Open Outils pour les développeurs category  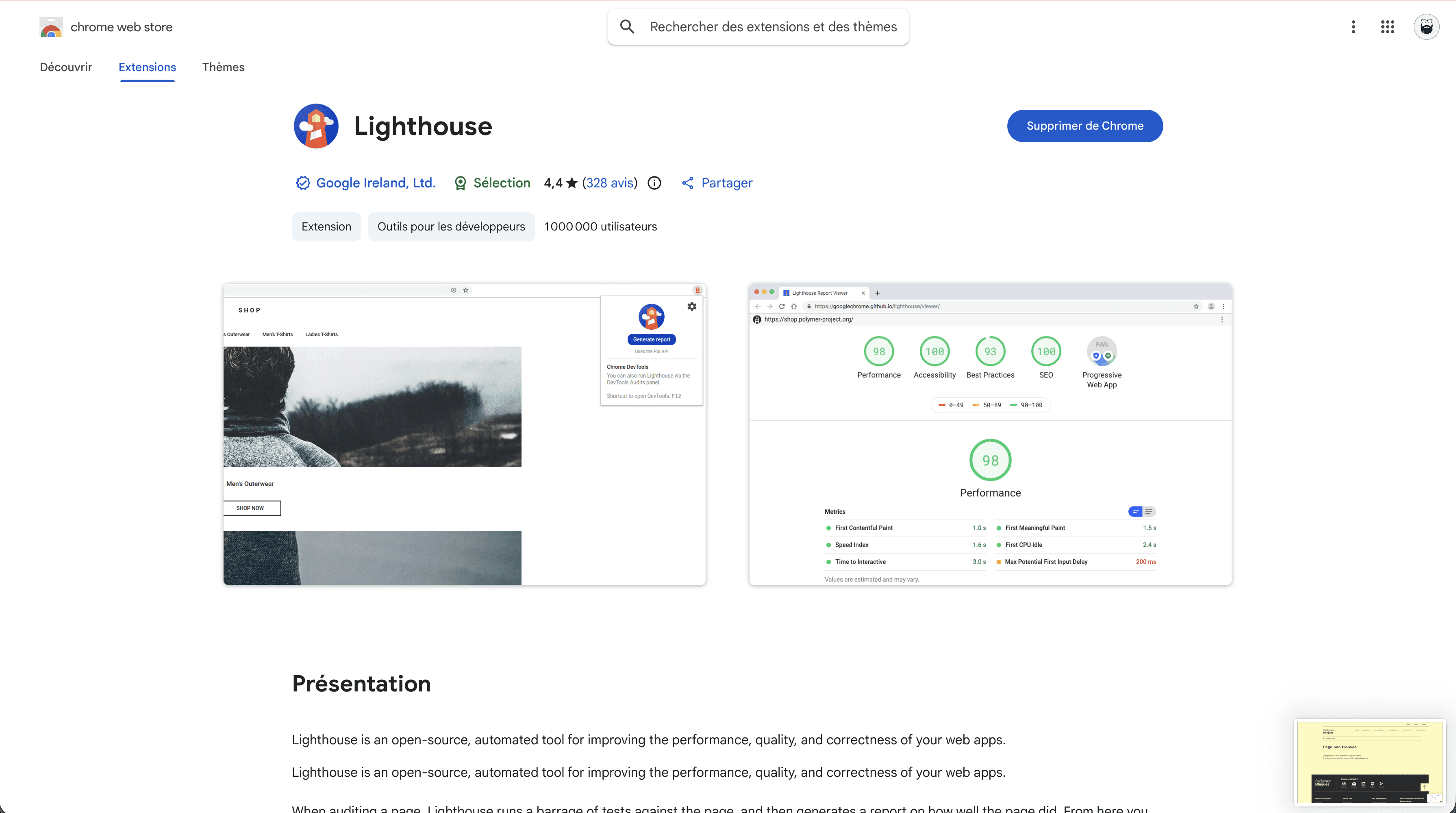pyautogui.click(x=451, y=227)
